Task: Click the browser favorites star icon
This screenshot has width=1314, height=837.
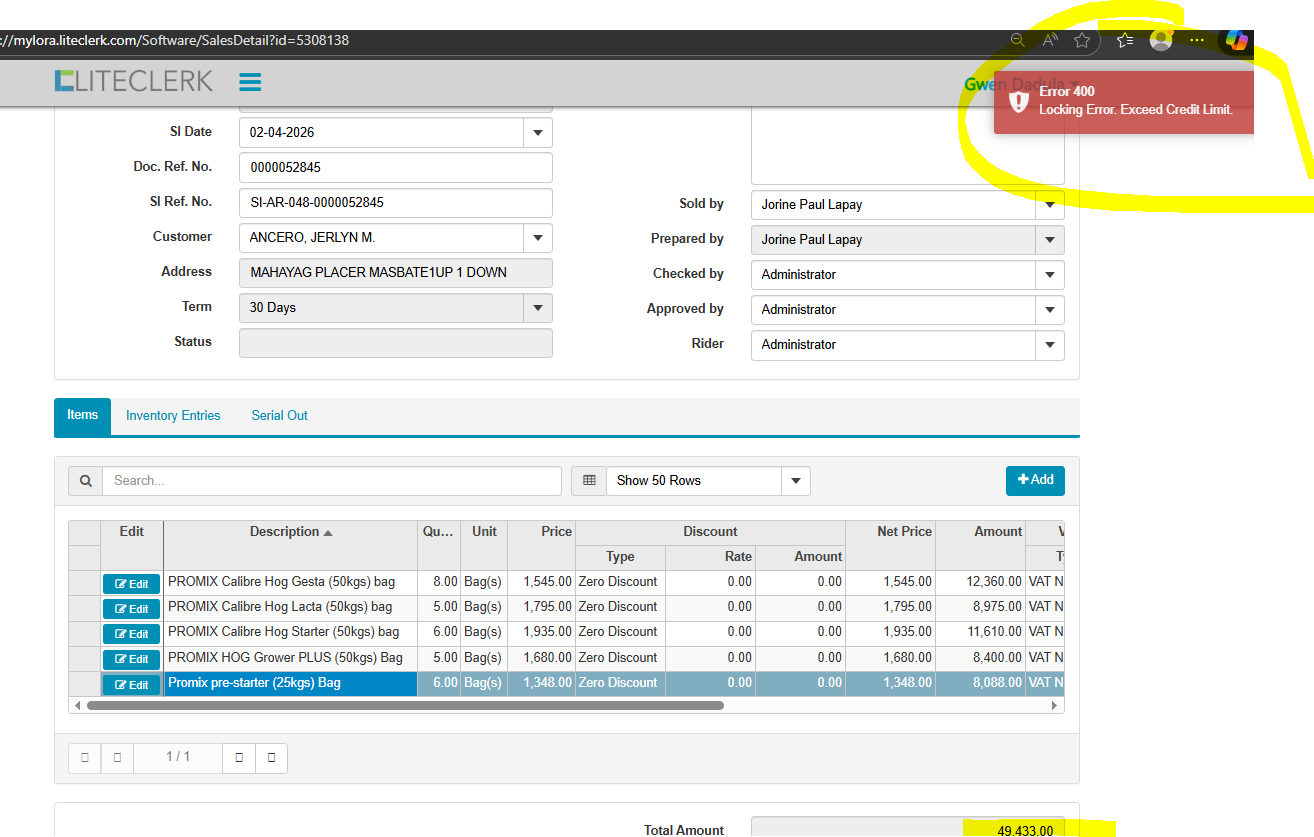Action: coord(1081,40)
